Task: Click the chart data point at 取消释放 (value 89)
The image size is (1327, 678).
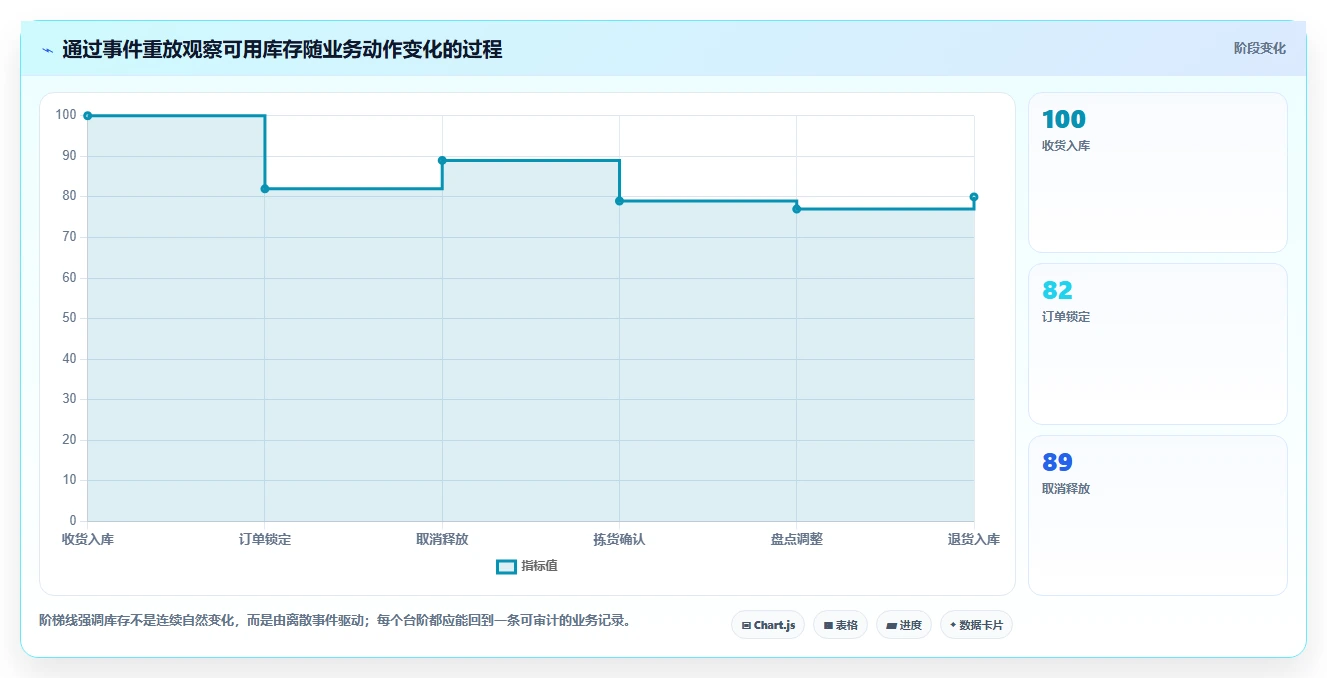Action: (442, 161)
